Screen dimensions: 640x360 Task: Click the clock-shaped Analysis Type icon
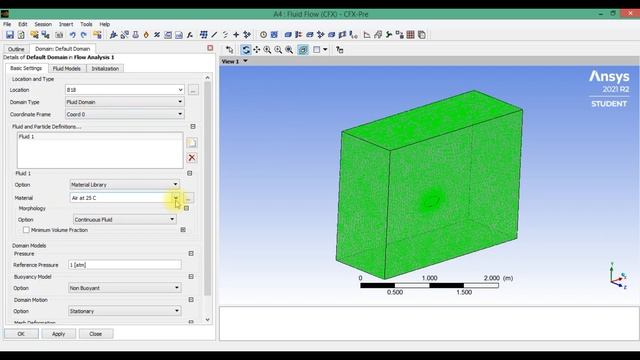(263, 35)
